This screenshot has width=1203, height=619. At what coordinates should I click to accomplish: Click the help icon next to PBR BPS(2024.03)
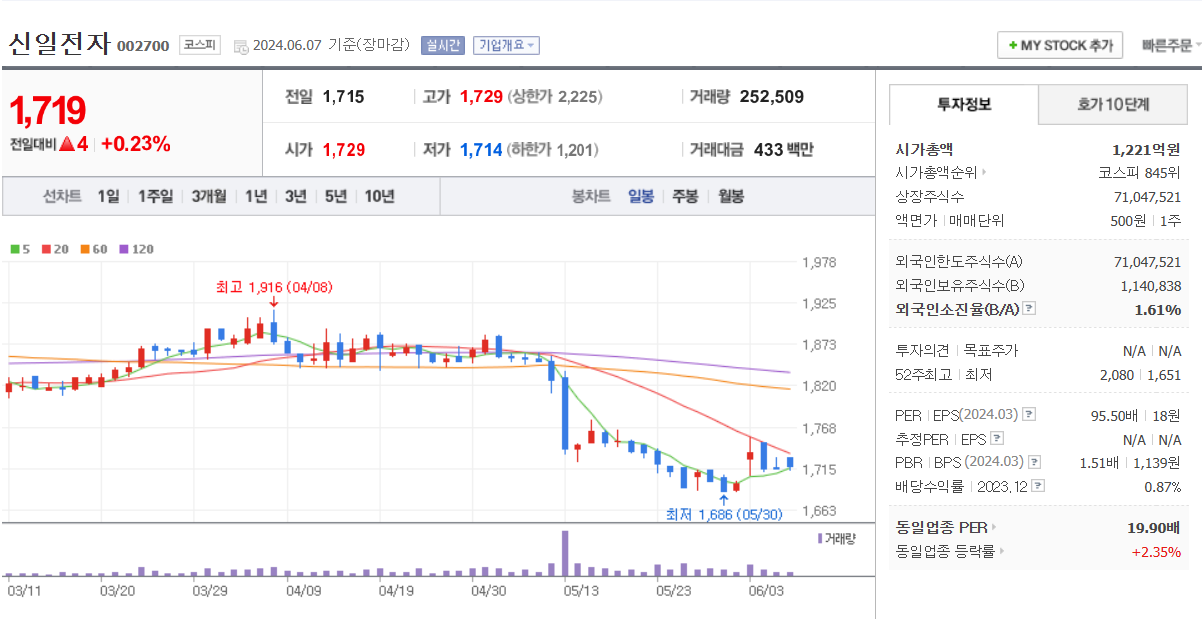pyautogui.click(x=1034, y=462)
